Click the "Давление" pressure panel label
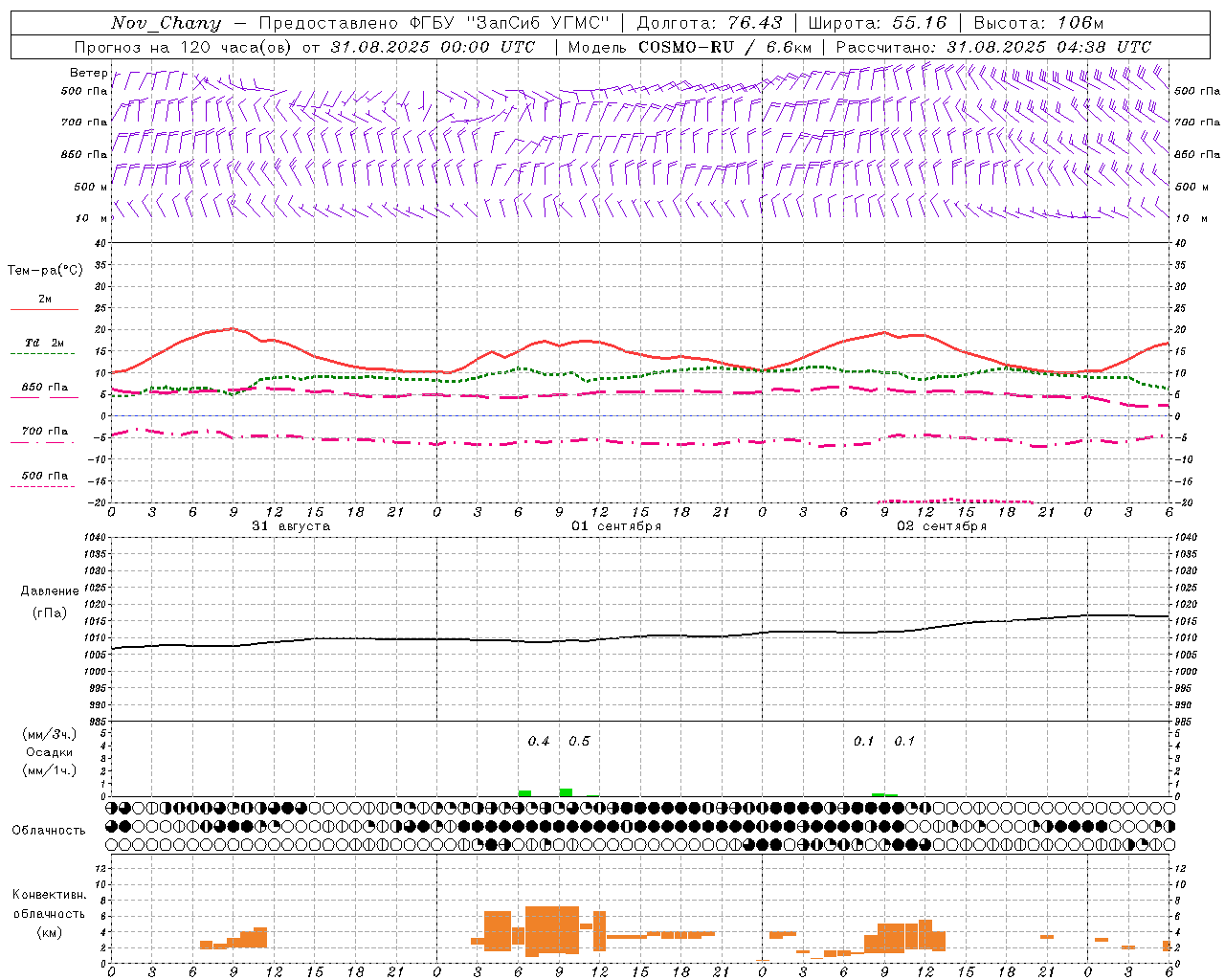The width and height of the screenshot is (1225, 980). pyautogui.click(x=50, y=591)
